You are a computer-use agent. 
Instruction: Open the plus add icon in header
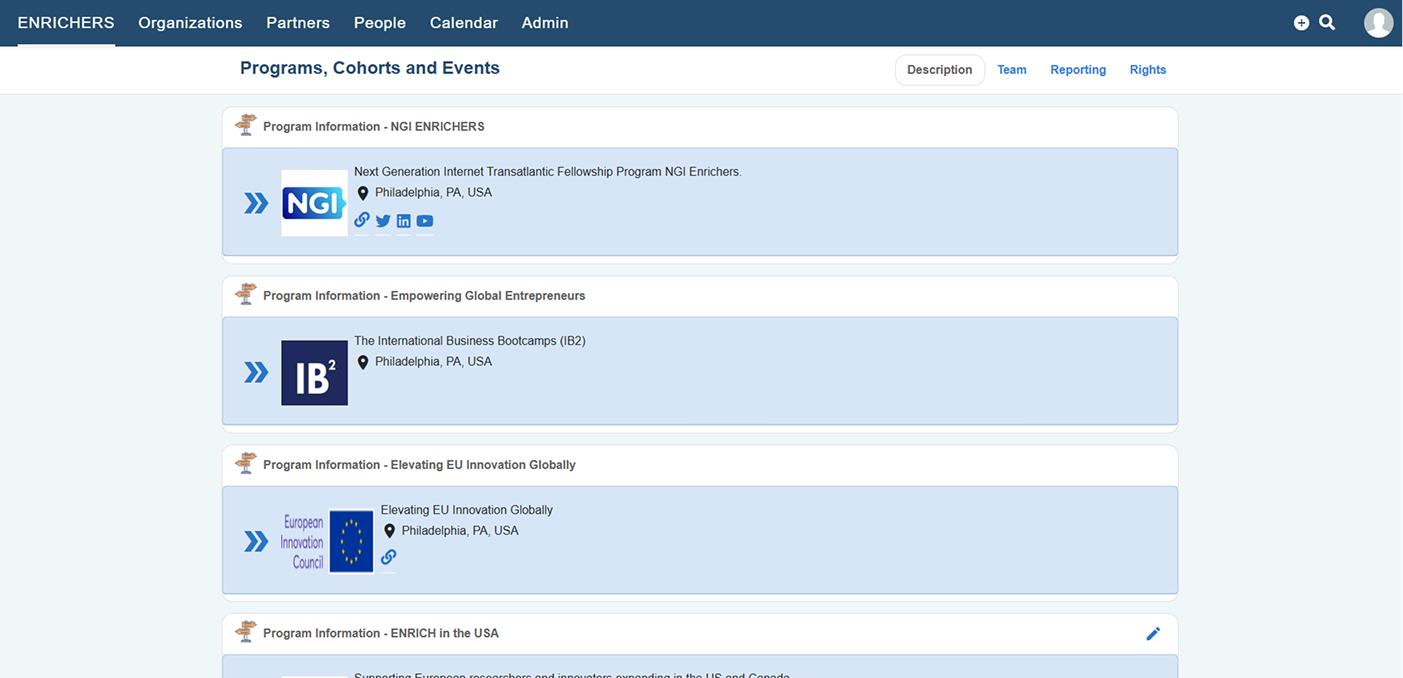click(1301, 23)
